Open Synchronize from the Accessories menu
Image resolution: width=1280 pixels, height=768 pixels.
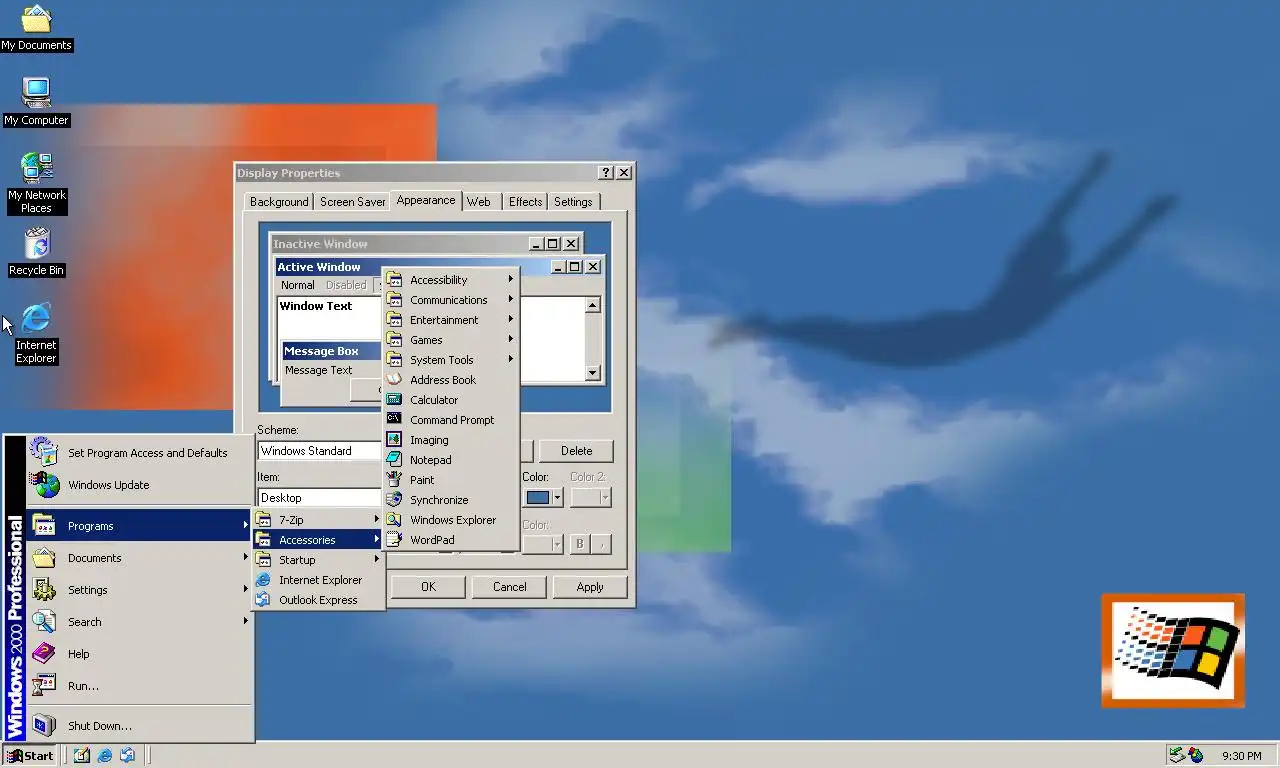(x=450, y=500)
